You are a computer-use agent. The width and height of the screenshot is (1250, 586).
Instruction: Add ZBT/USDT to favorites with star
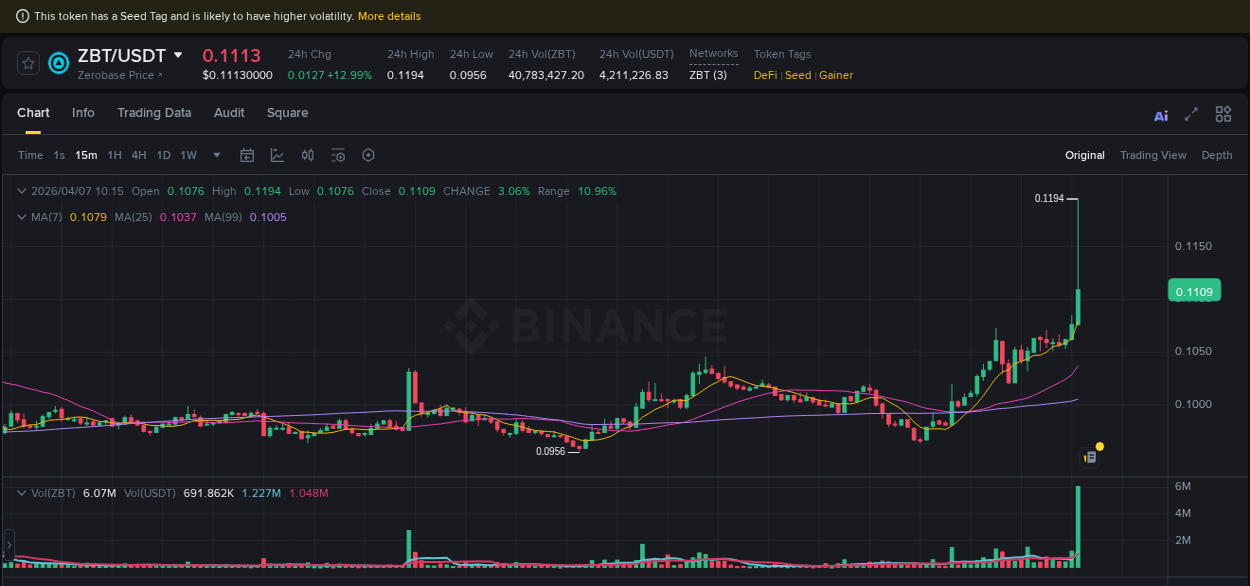[x=27, y=62]
